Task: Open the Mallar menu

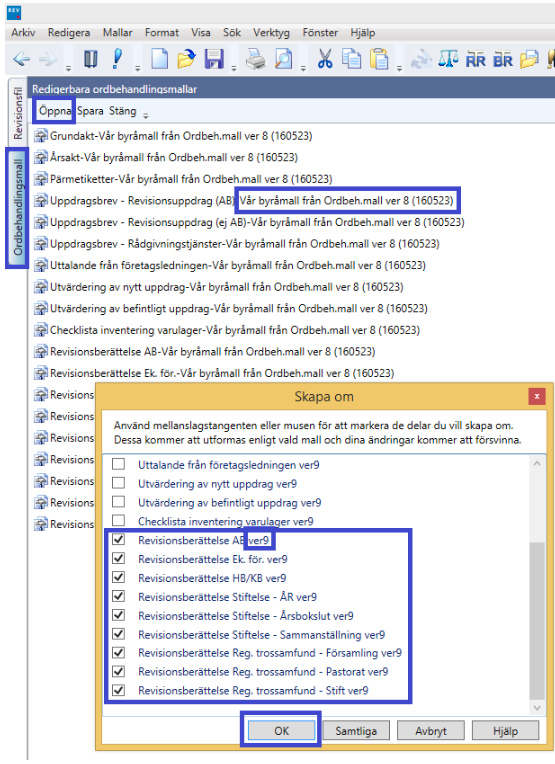Action: click(x=117, y=33)
